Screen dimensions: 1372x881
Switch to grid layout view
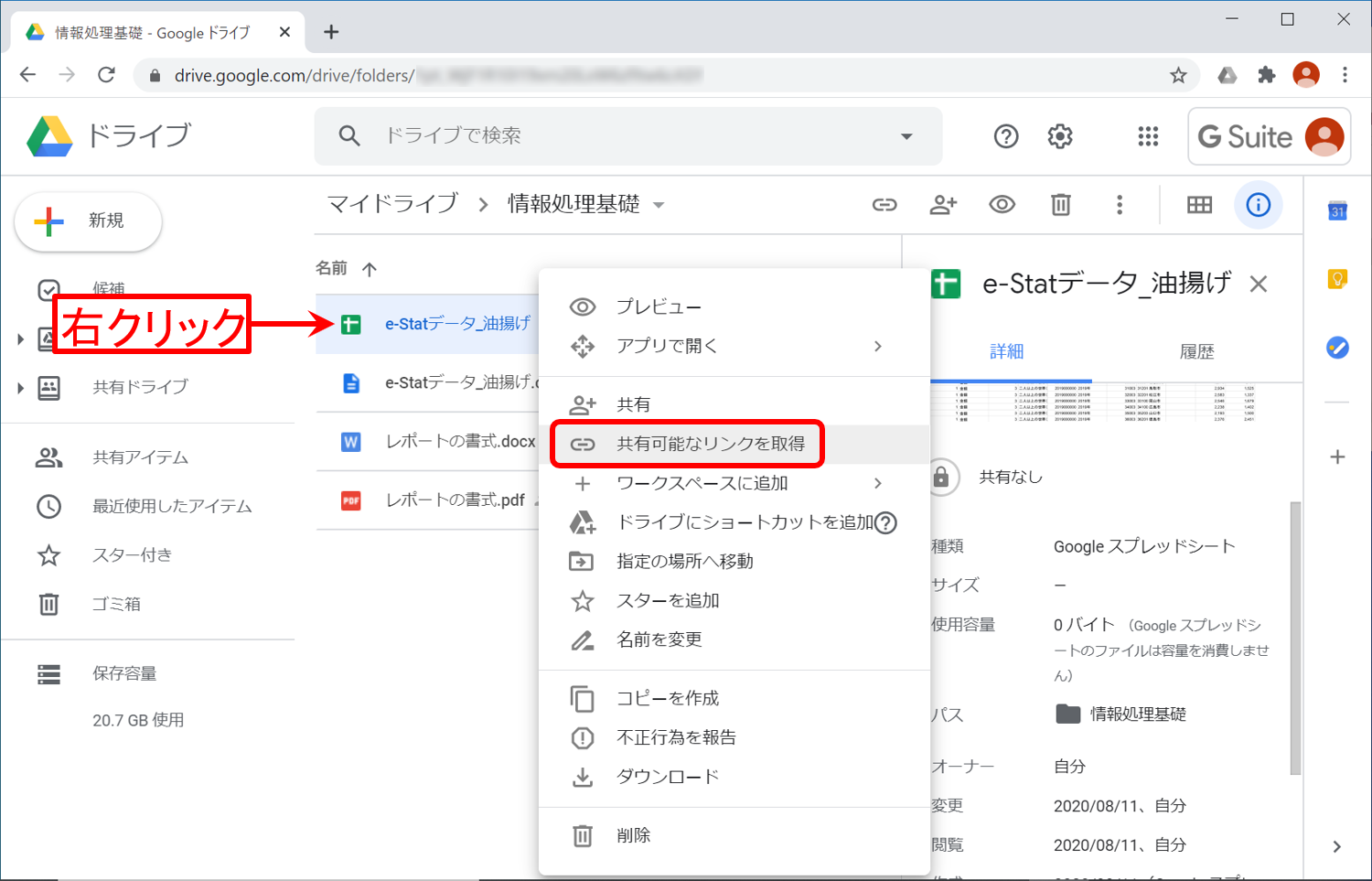click(1199, 205)
